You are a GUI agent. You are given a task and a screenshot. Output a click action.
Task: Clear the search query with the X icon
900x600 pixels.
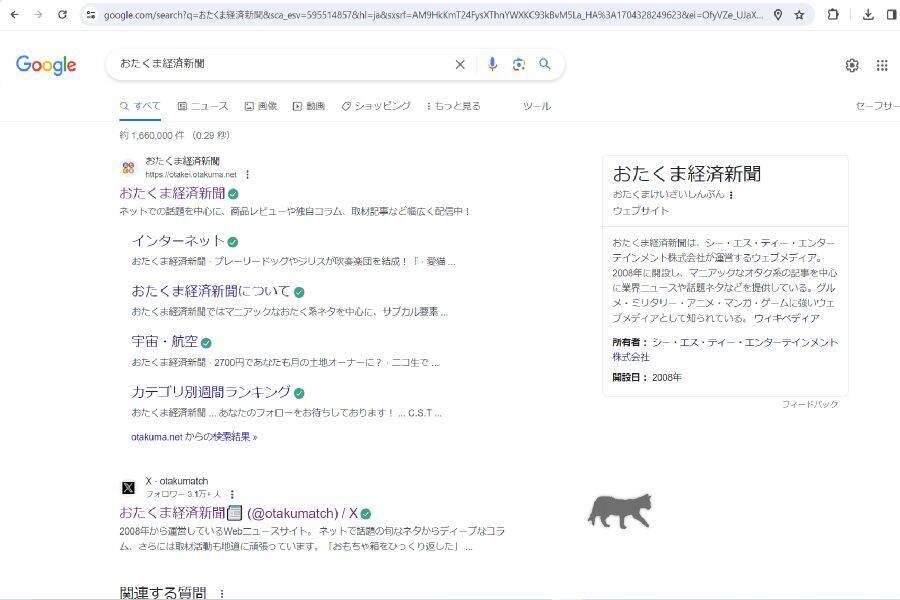click(459, 64)
